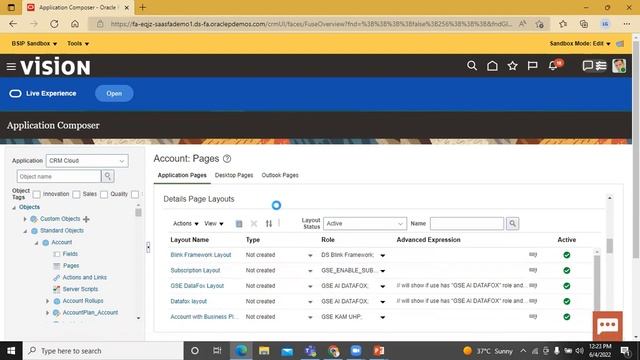This screenshot has width=640, height=360.
Task: Open Role dropdown for Subscription Layout row
Action: click(382, 271)
